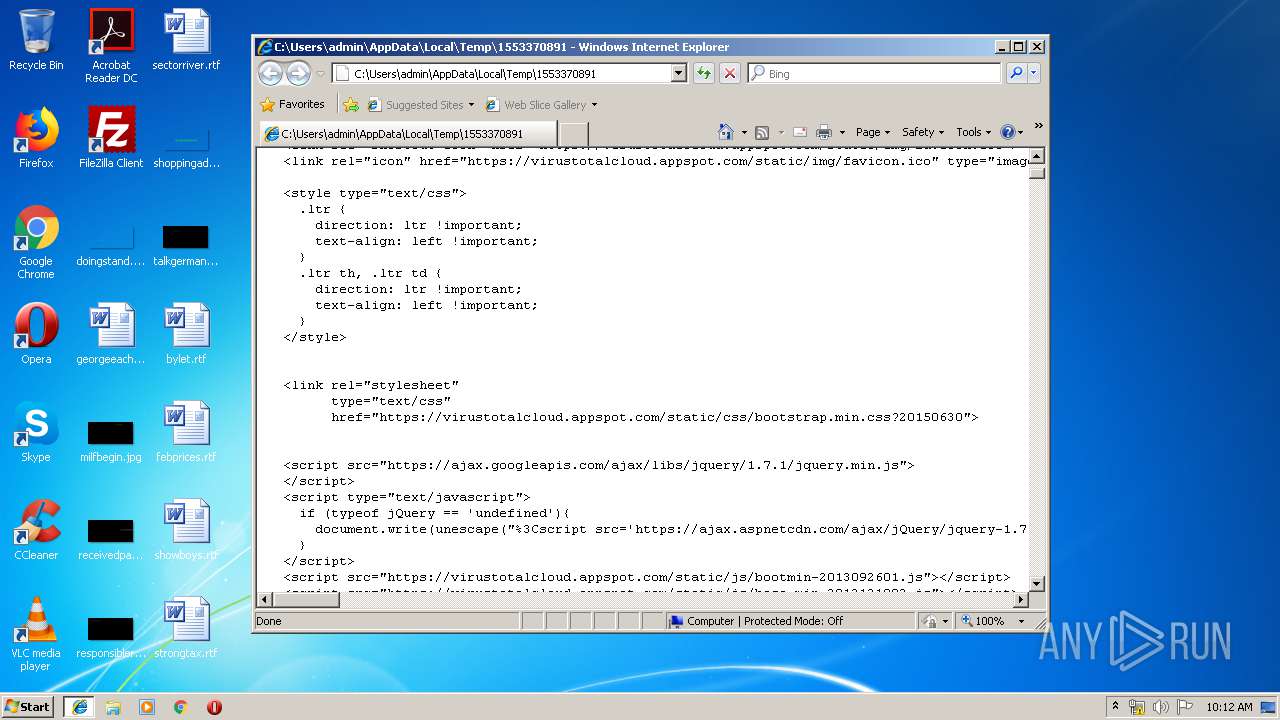This screenshot has width=1280, height=720.
Task: Select the Skype desktop shortcut
Action: pyautogui.click(x=36, y=432)
